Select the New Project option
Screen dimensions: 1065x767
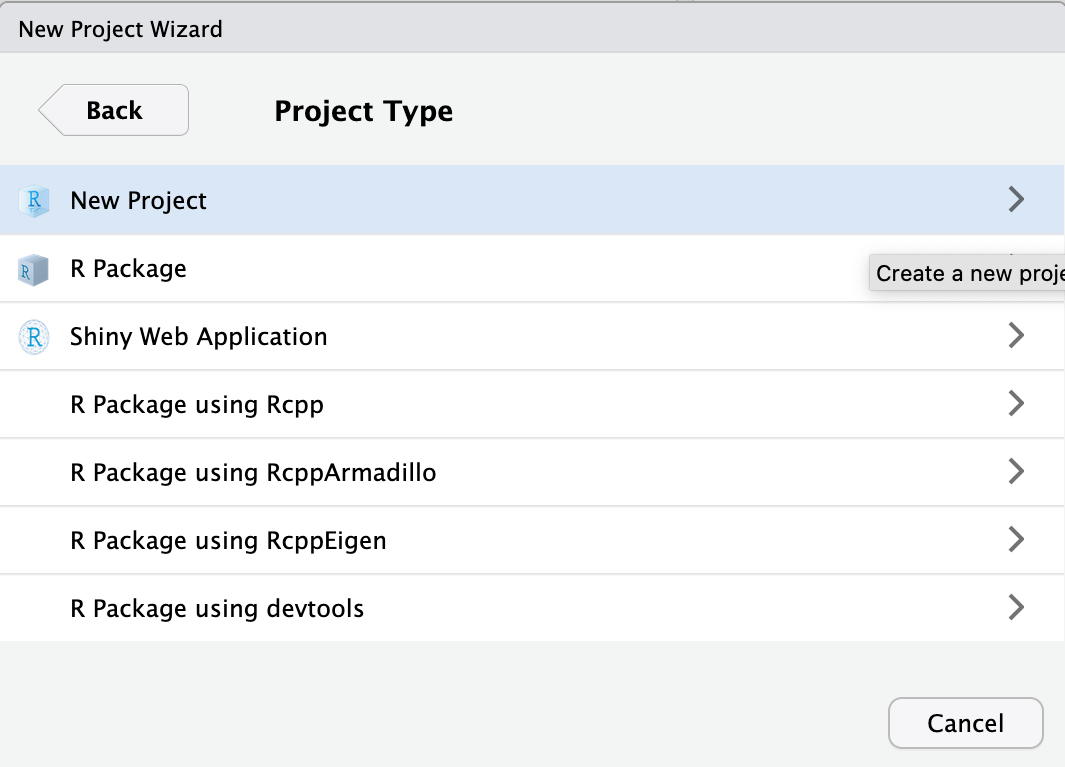138,201
